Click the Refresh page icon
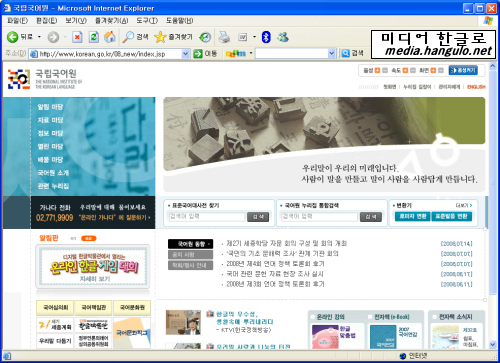This screenshot has height=363, width=500. (x=94, y=37)
